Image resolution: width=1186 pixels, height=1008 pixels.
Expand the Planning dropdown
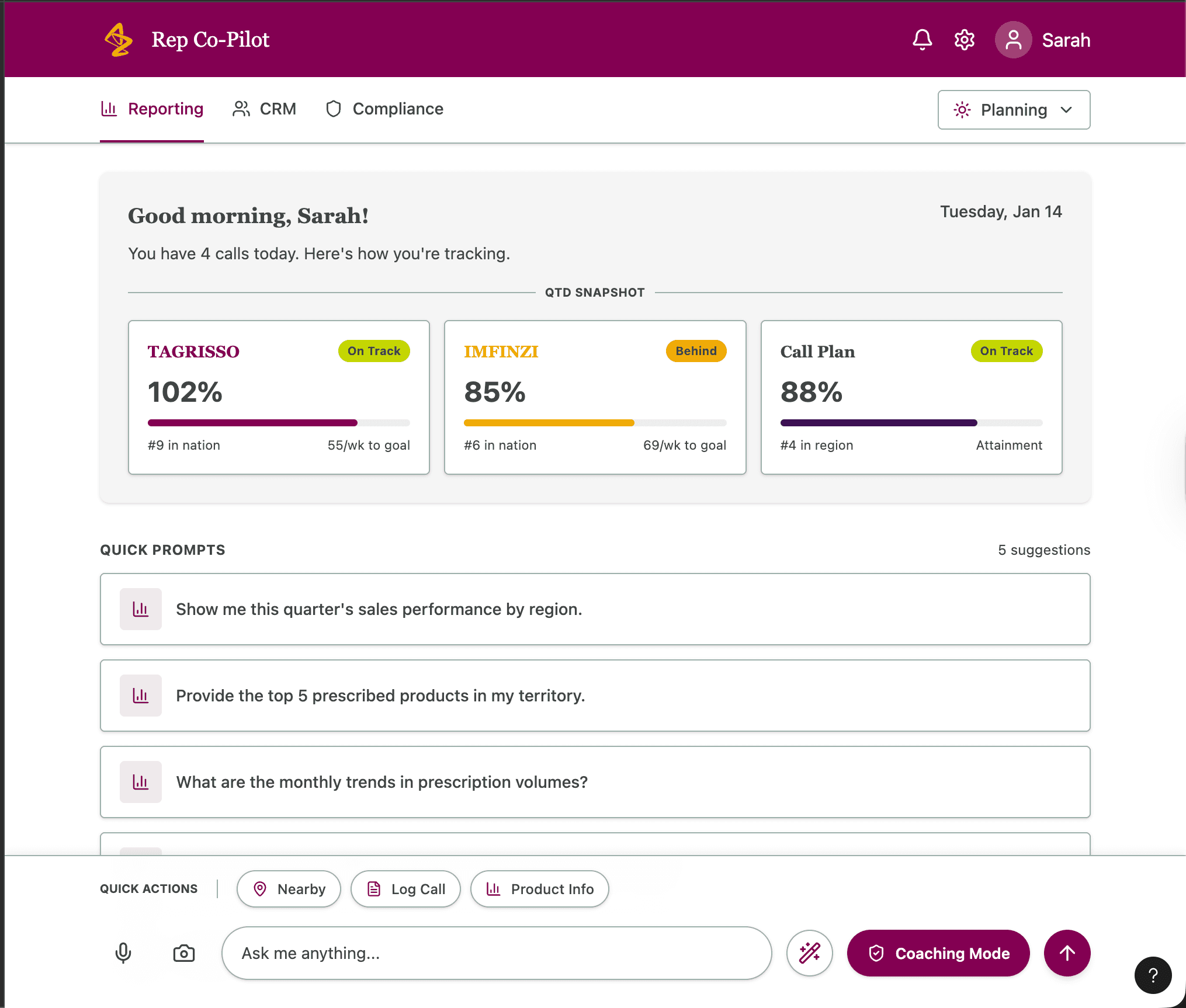click(1014, 110)
